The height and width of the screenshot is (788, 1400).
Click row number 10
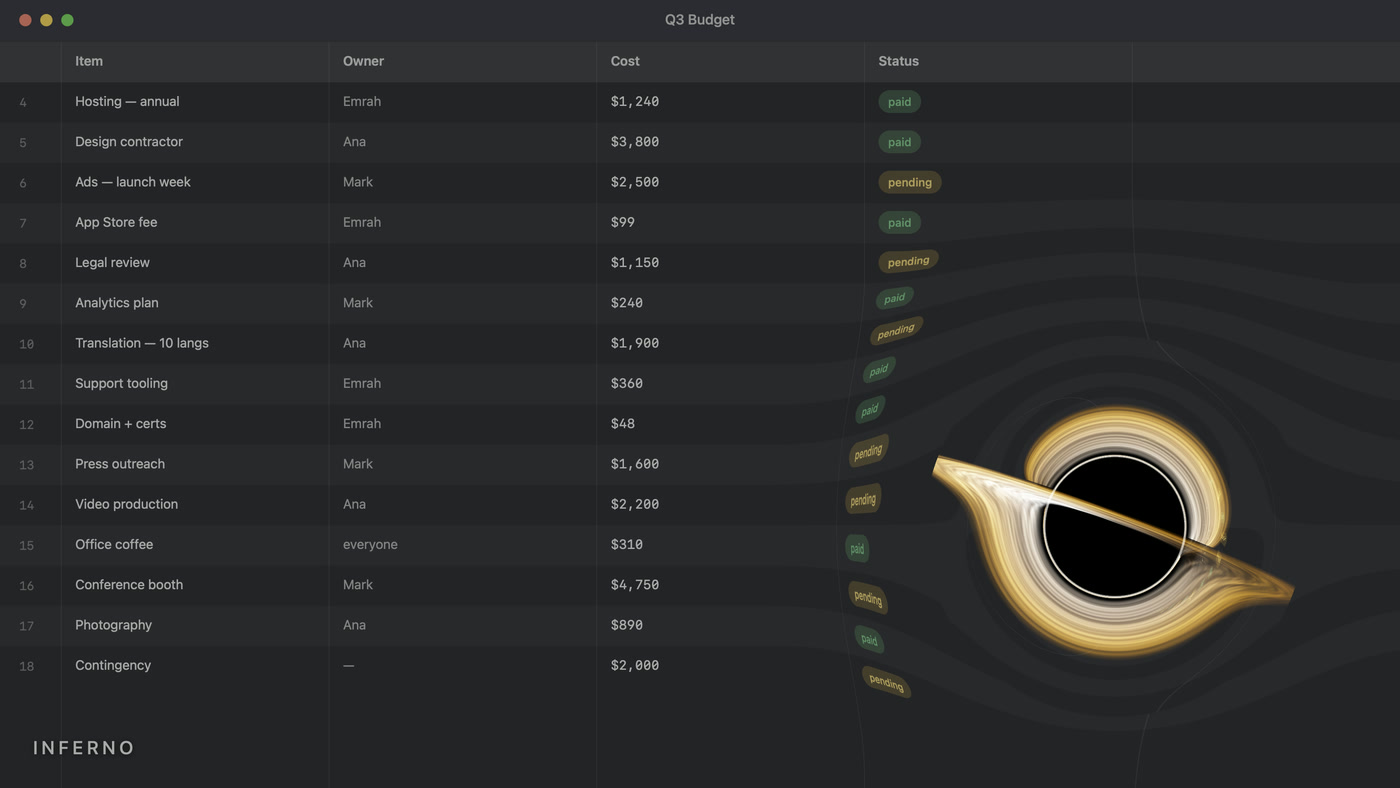click(x=27, y=344)
